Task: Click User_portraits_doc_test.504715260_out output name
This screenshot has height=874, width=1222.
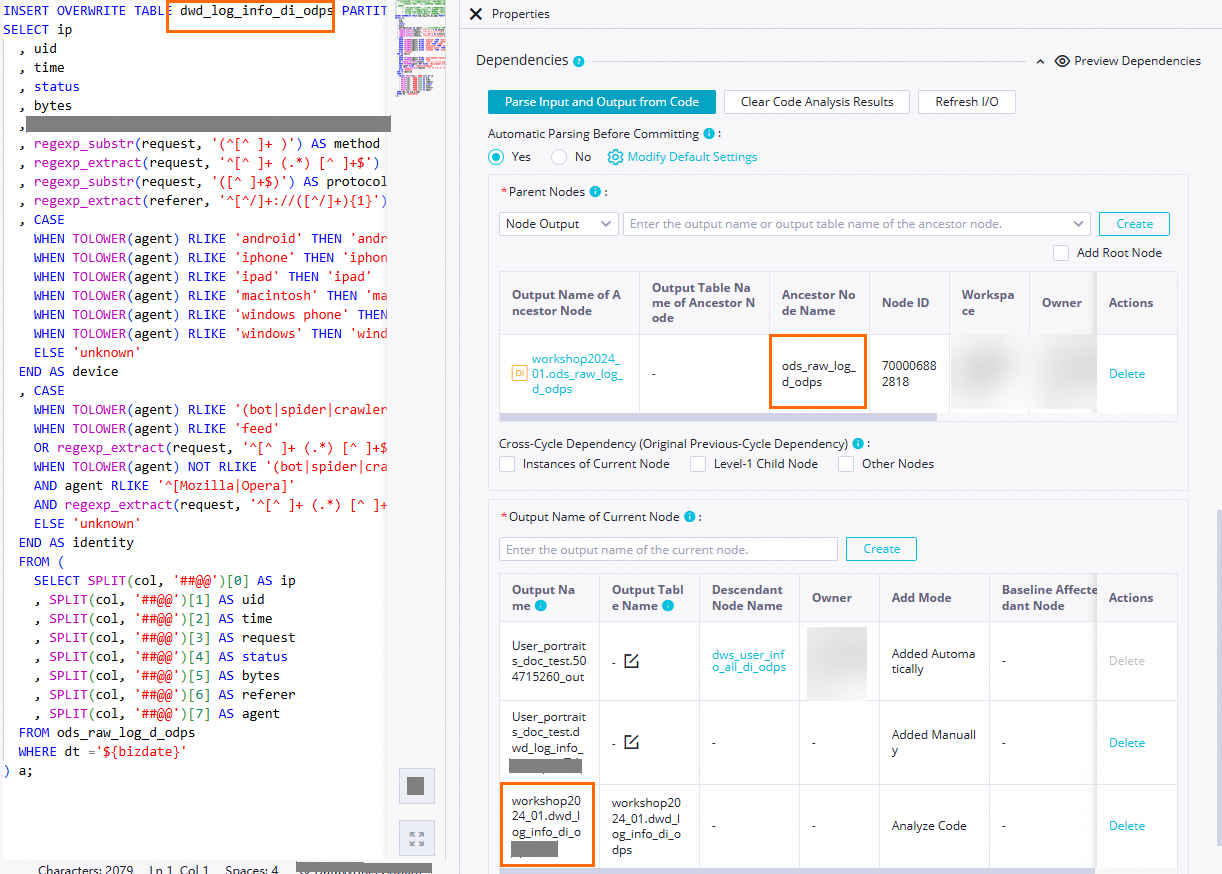Action: pyautogui.click(x=549, y=661)
